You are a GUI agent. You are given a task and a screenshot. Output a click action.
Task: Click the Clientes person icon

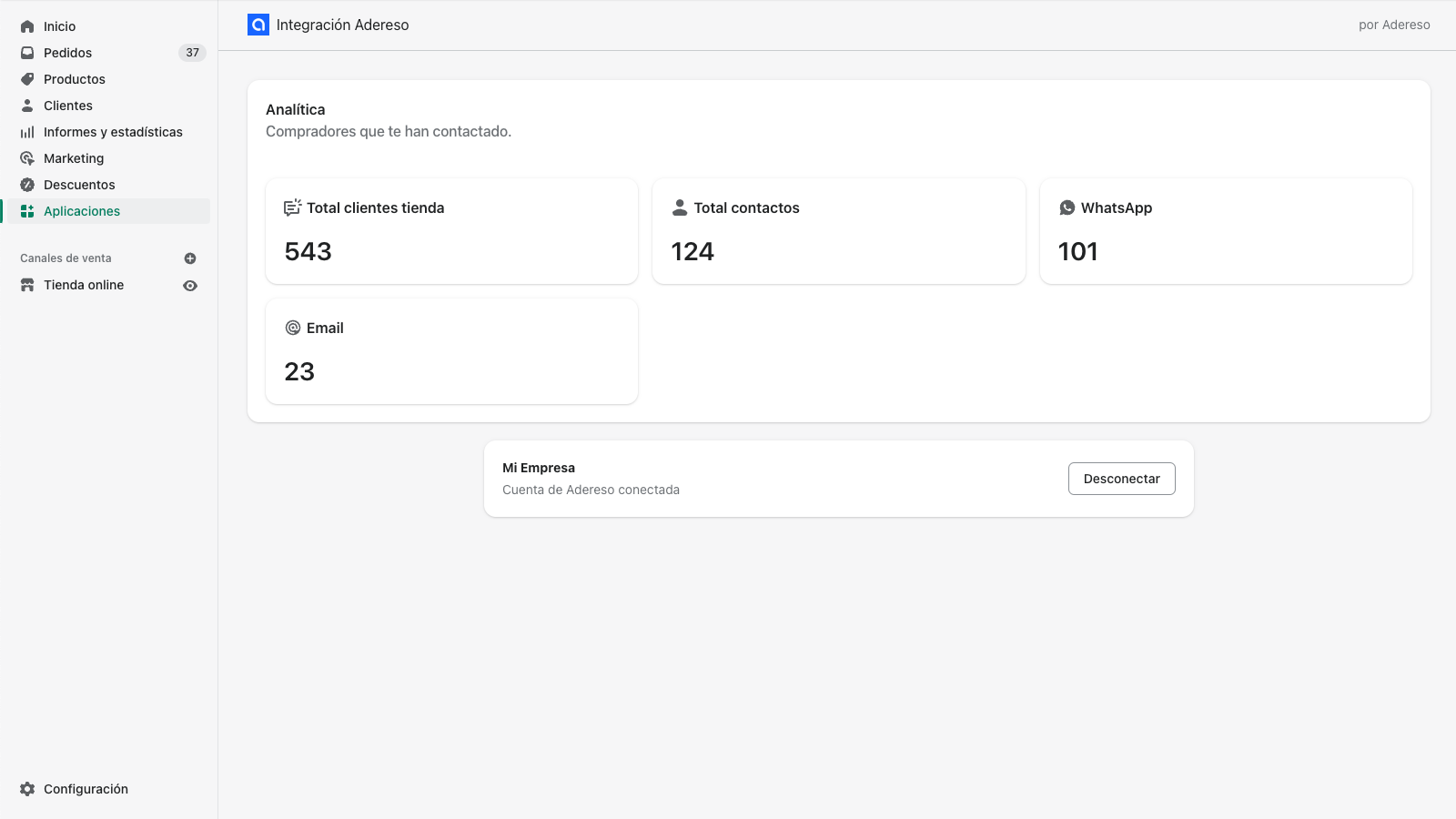click(27, 106)
